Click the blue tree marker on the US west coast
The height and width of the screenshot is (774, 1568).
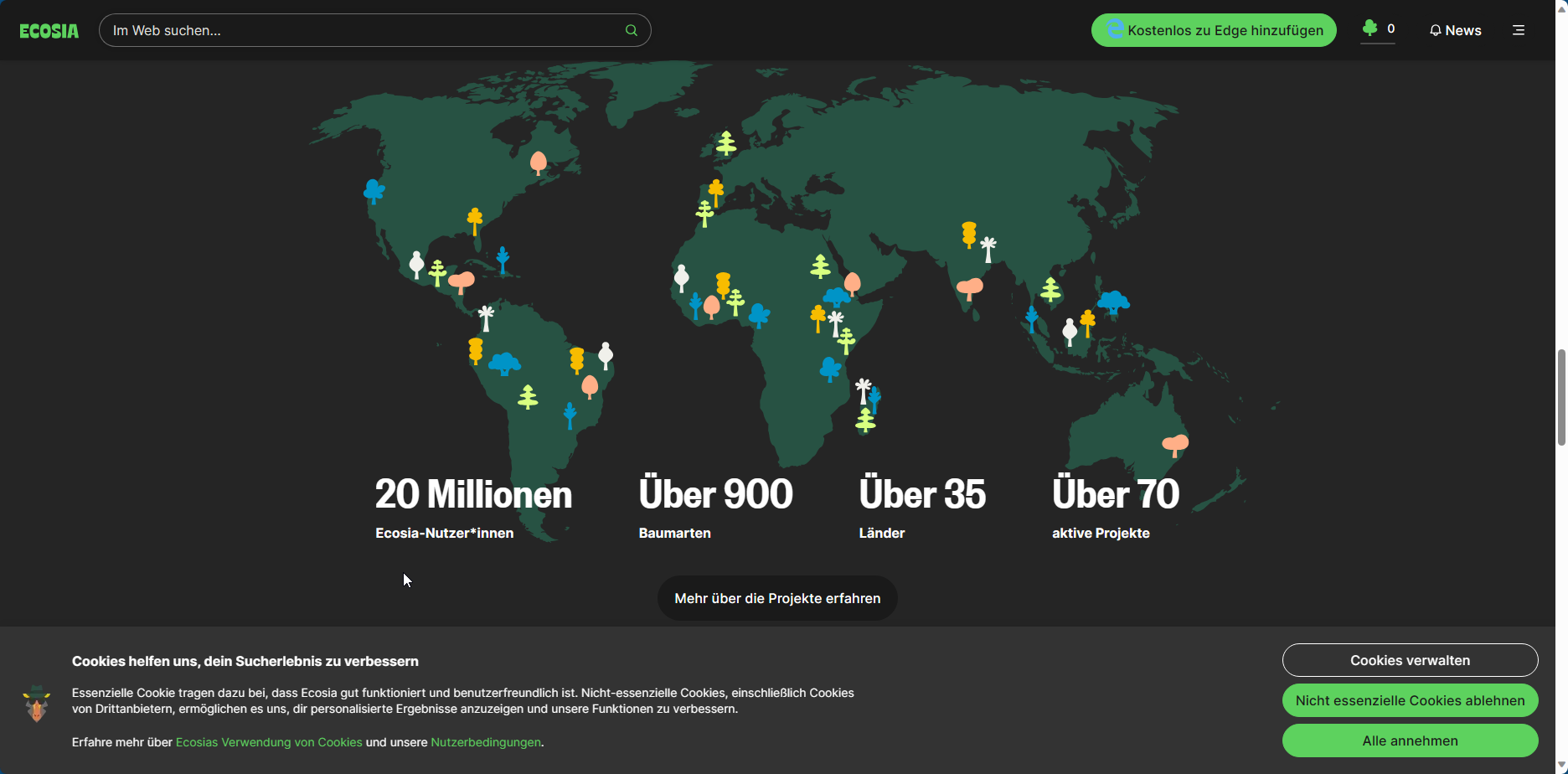pyautogui.click(x=374, y=191)
